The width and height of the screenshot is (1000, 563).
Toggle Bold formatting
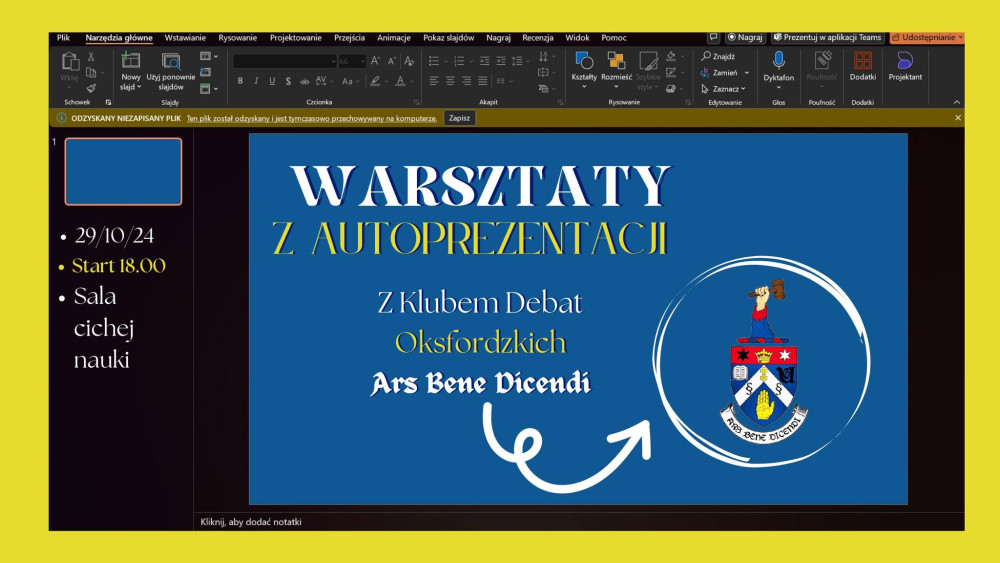[x=240, y=80]
